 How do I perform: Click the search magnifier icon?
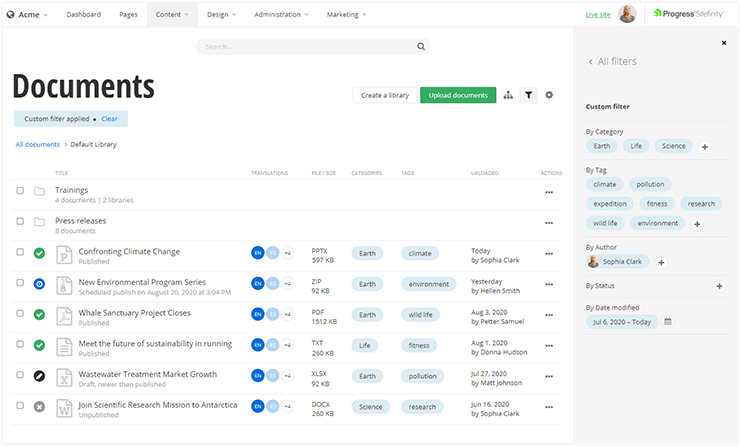pos(421,46)
